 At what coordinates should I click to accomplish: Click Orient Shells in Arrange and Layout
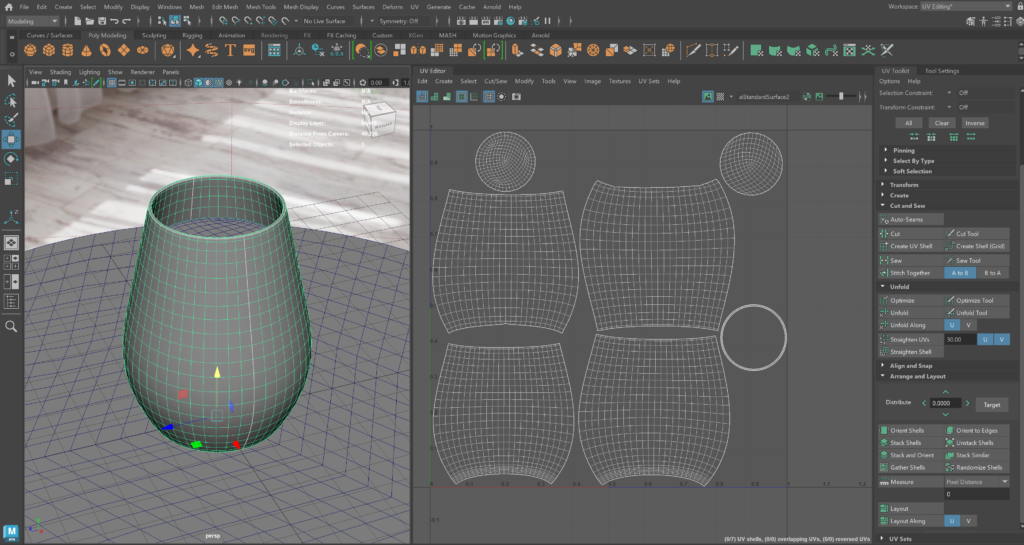coord(911,431)
